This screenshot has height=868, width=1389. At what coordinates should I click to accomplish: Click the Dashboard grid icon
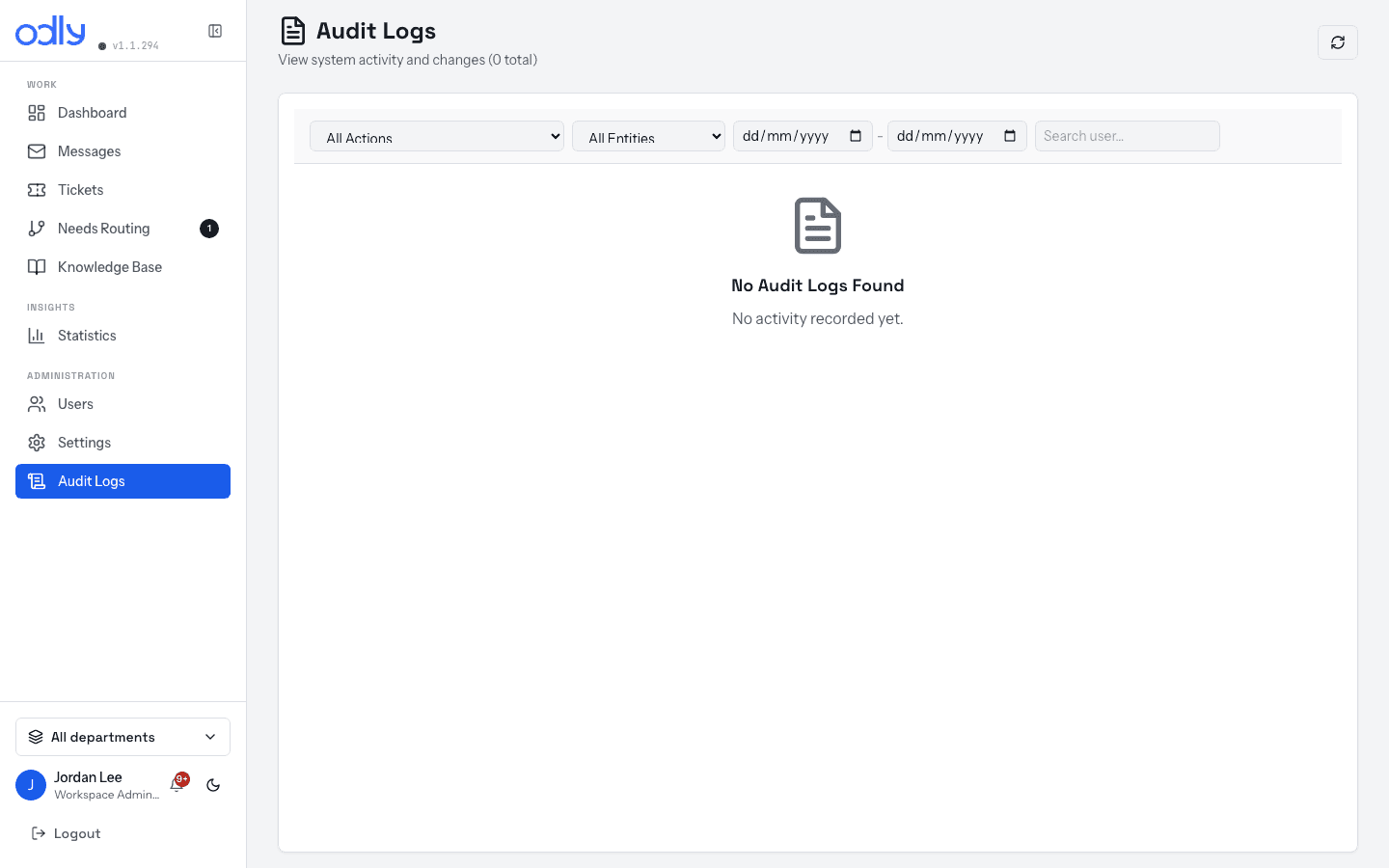coord(37,113)
